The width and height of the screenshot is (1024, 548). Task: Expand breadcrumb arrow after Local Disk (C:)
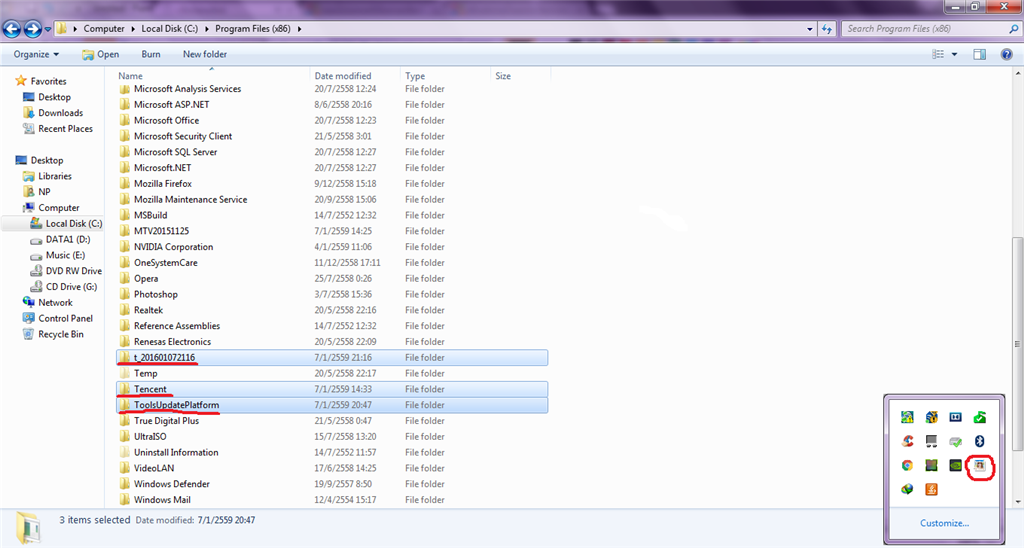(x=206, y=29)
